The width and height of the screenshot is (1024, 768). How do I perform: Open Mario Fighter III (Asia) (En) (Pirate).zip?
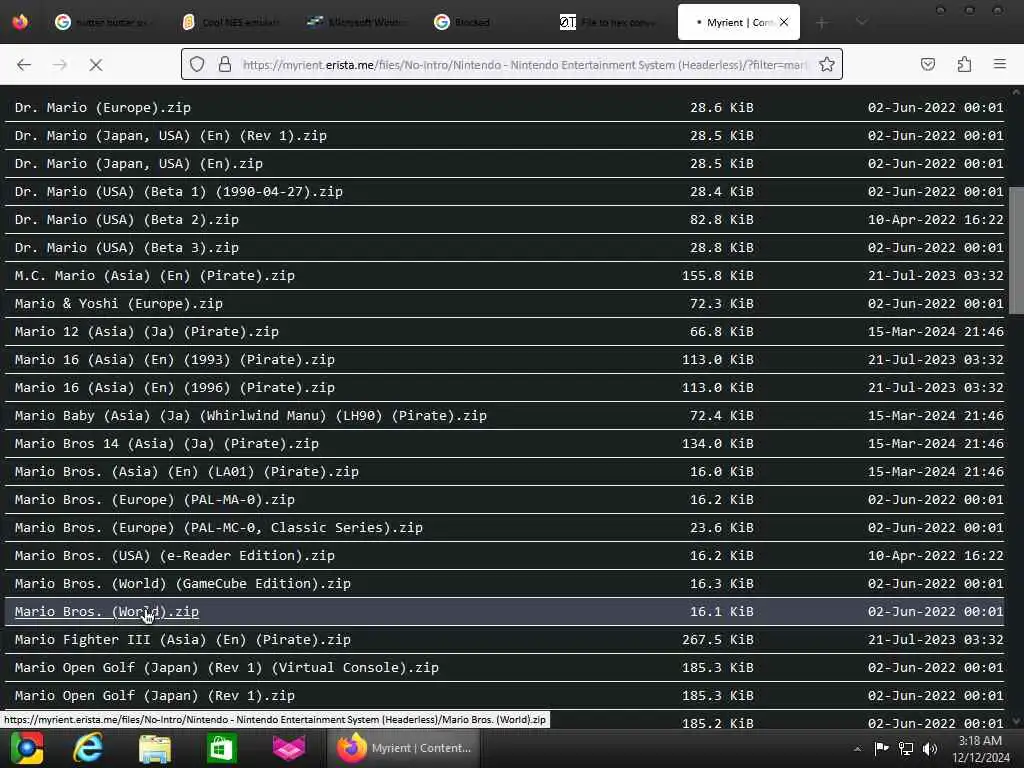pos(183,640)
